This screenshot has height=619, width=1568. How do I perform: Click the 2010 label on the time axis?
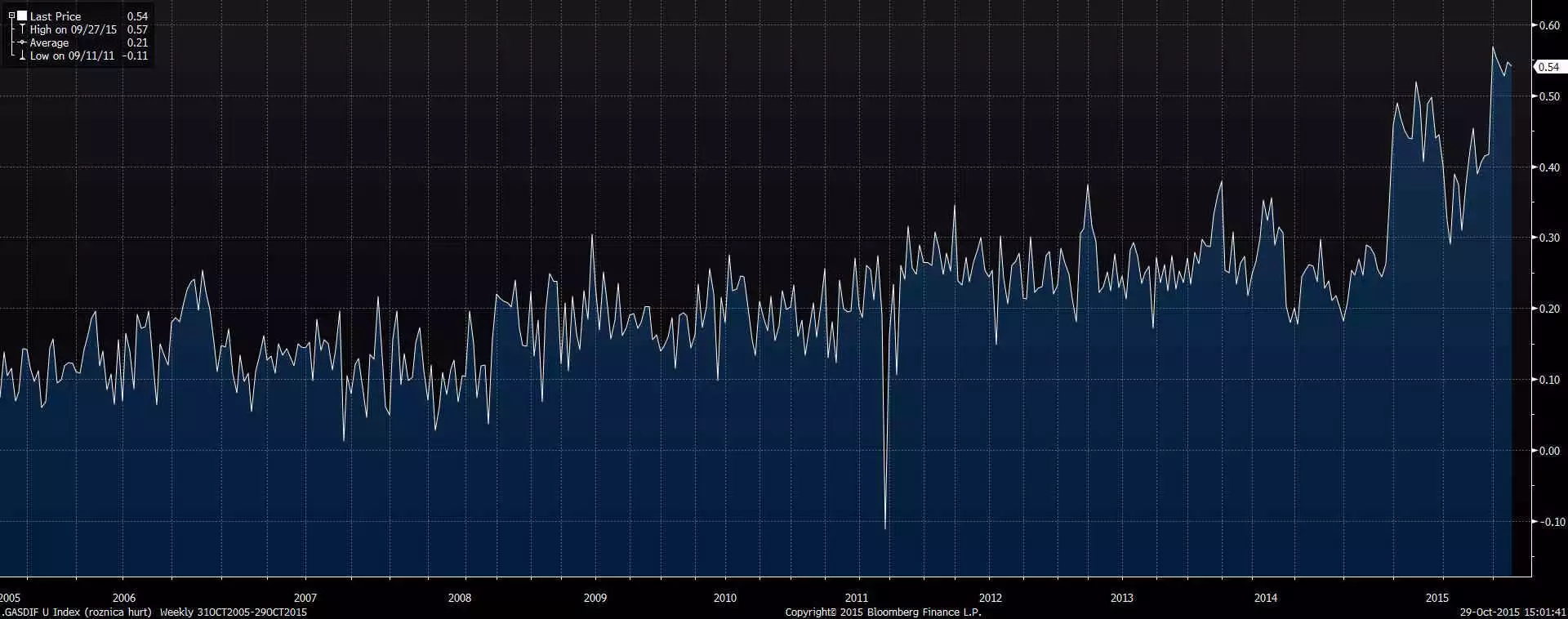pos(725,598)
